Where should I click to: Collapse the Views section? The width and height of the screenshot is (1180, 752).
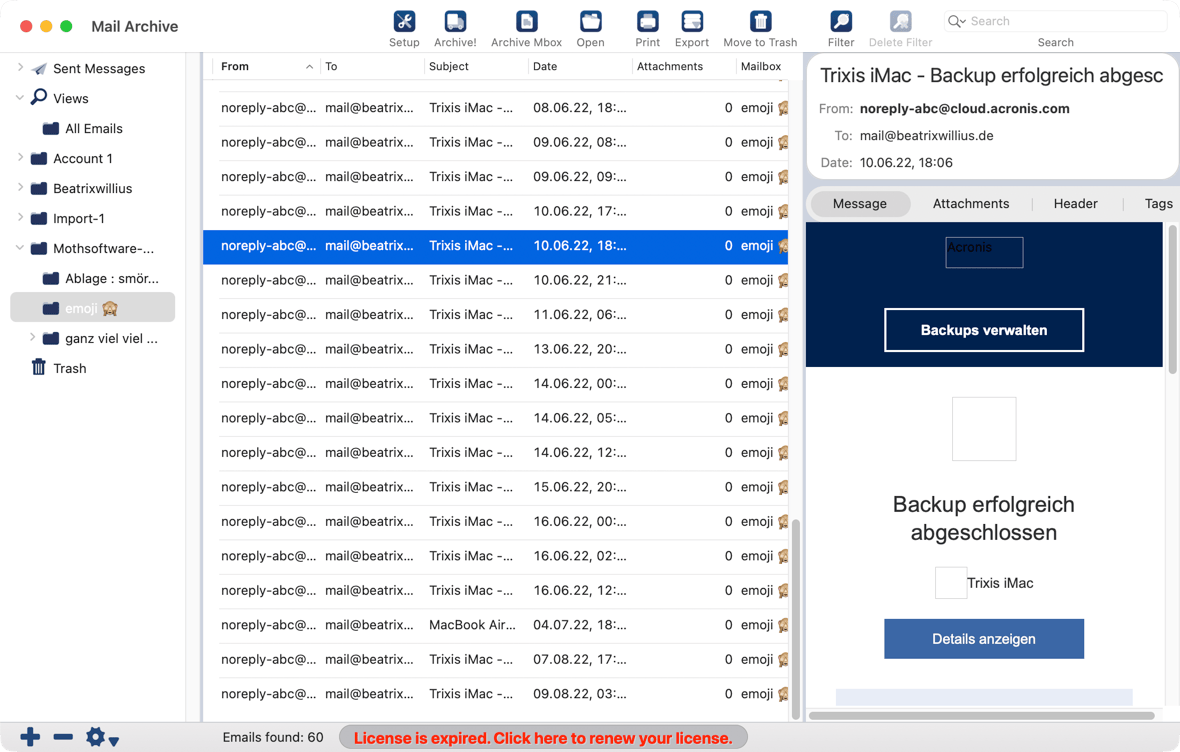tap(20, 98)
